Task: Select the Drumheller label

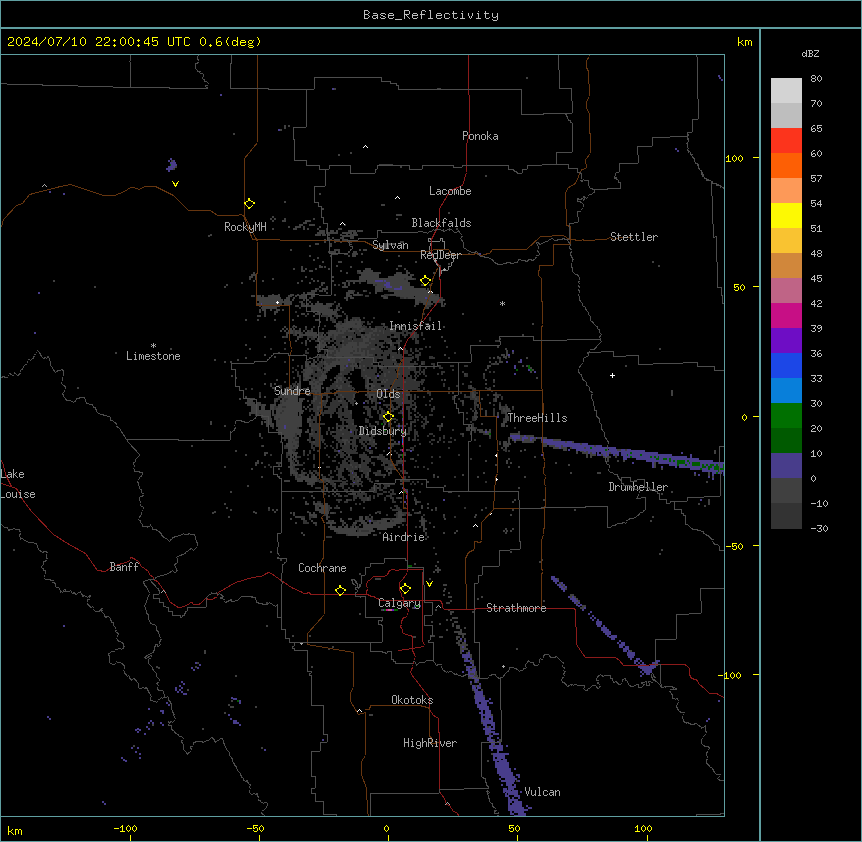Action: click(638, 487)
